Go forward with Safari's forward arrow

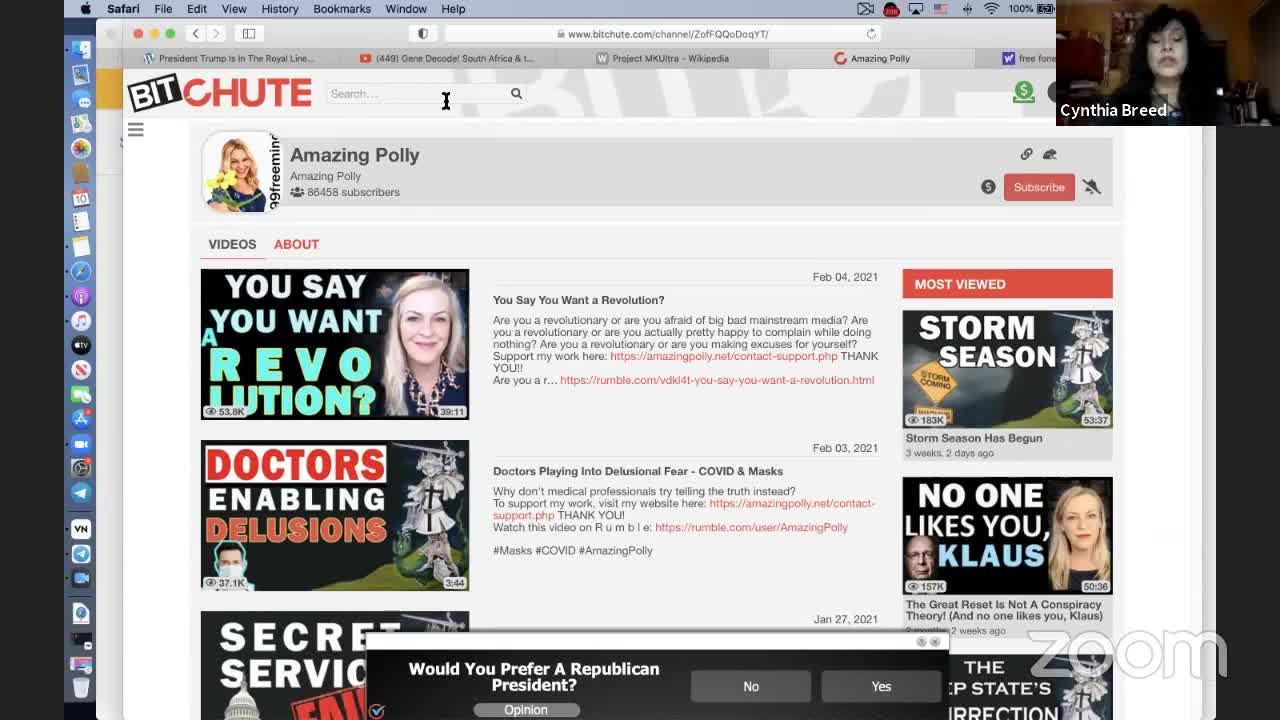[215, 34]
